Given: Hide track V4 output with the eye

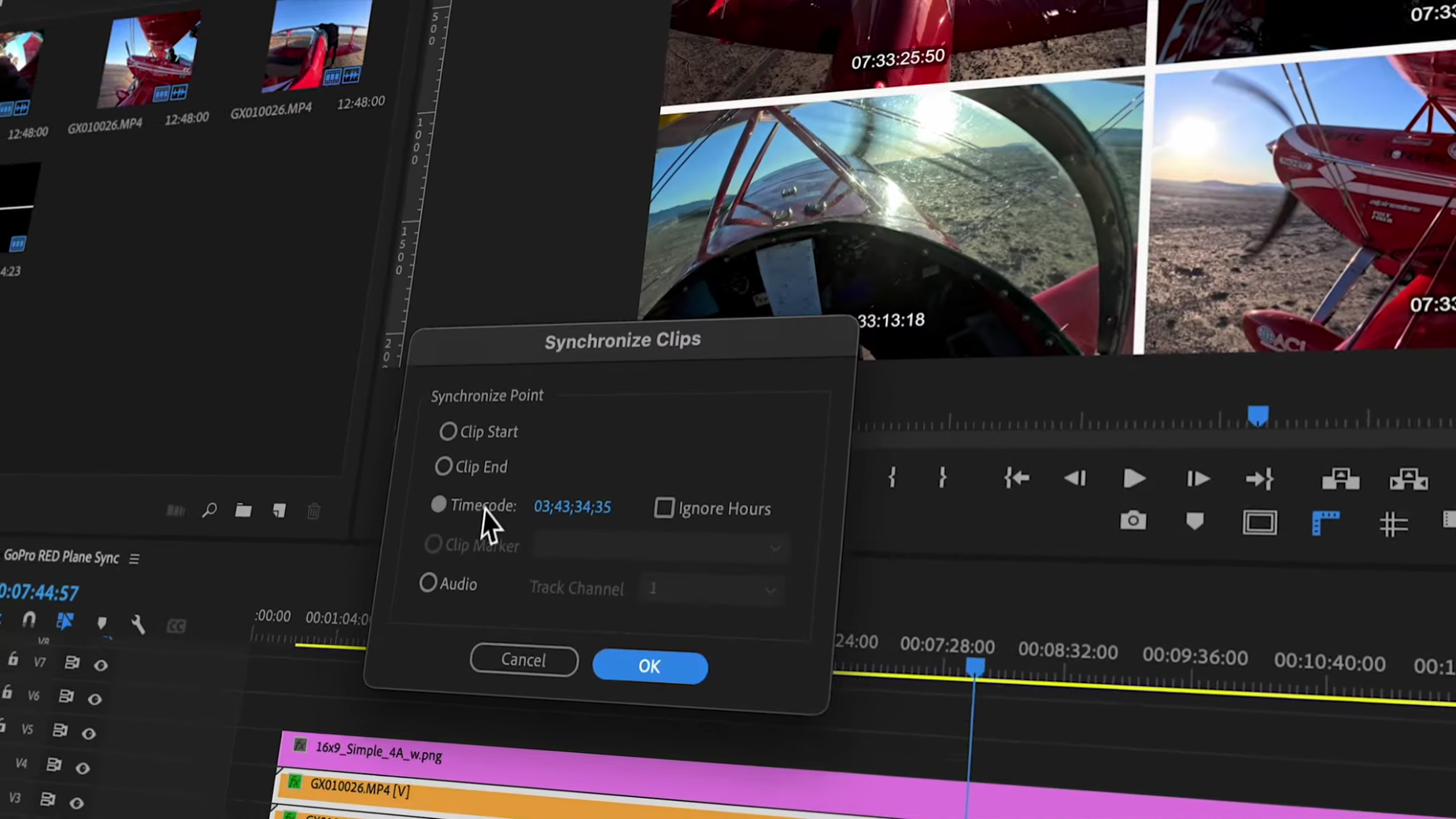Looking at the screenshot, I should [82, 769].
